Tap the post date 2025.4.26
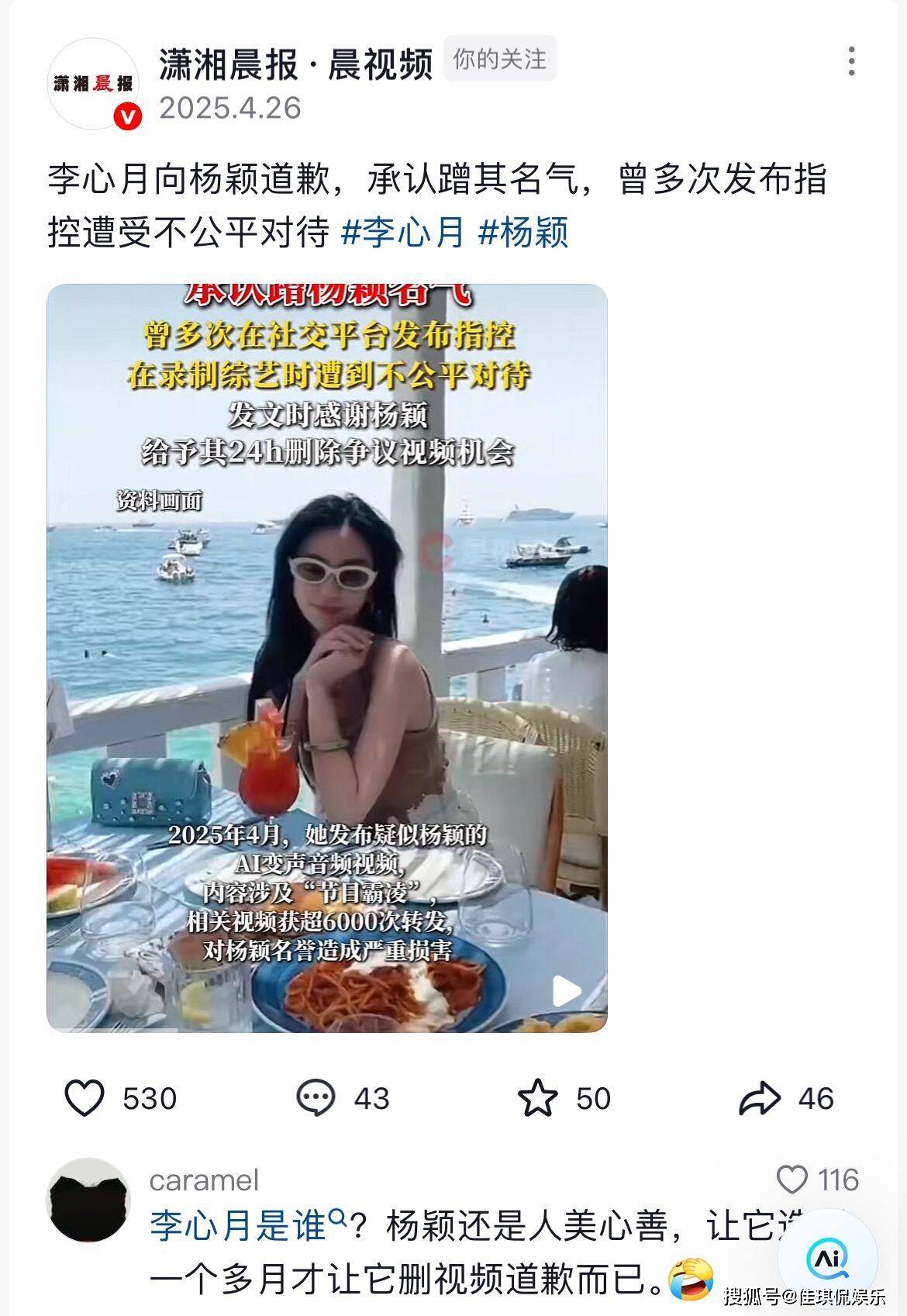This screenshot has width=907, height=1316. pyautogui.click(x=230, y=108)
